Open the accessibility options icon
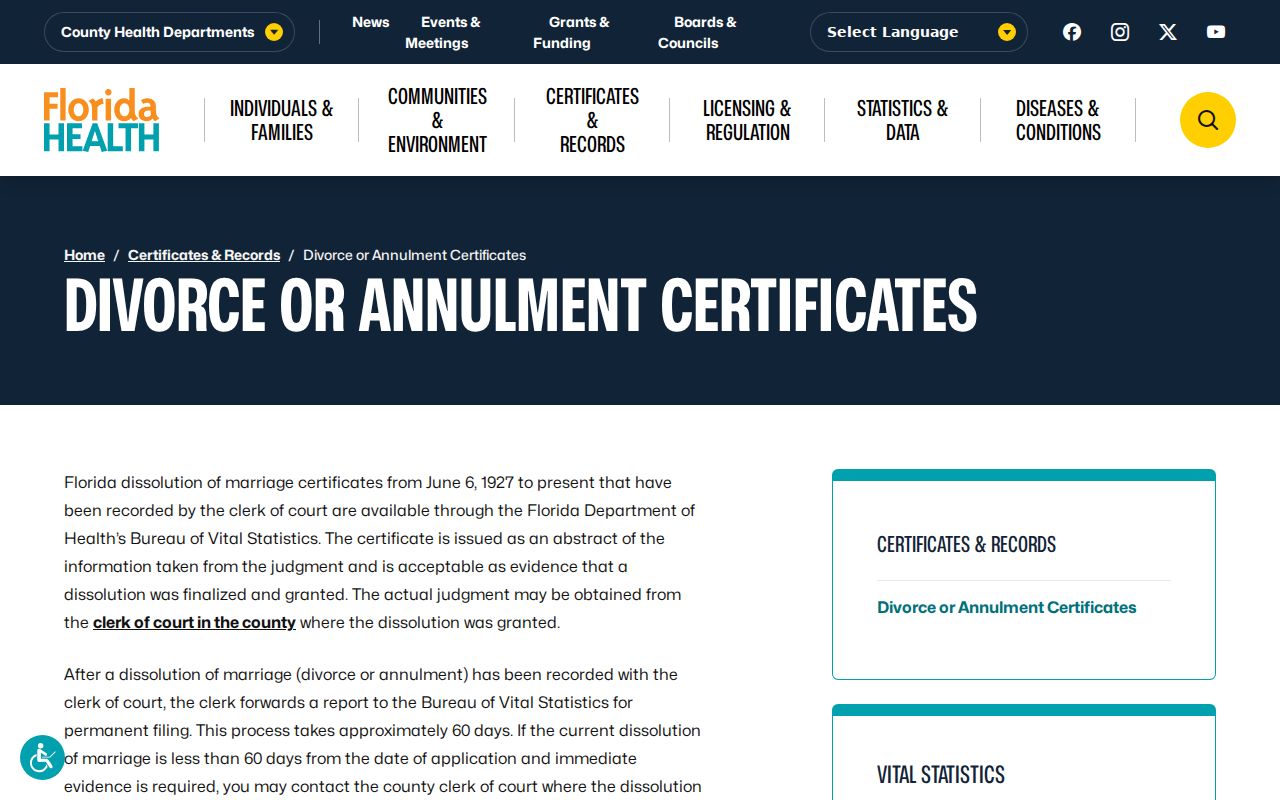The width and height of the screenshot is (1280, 800). click(42, 758)
